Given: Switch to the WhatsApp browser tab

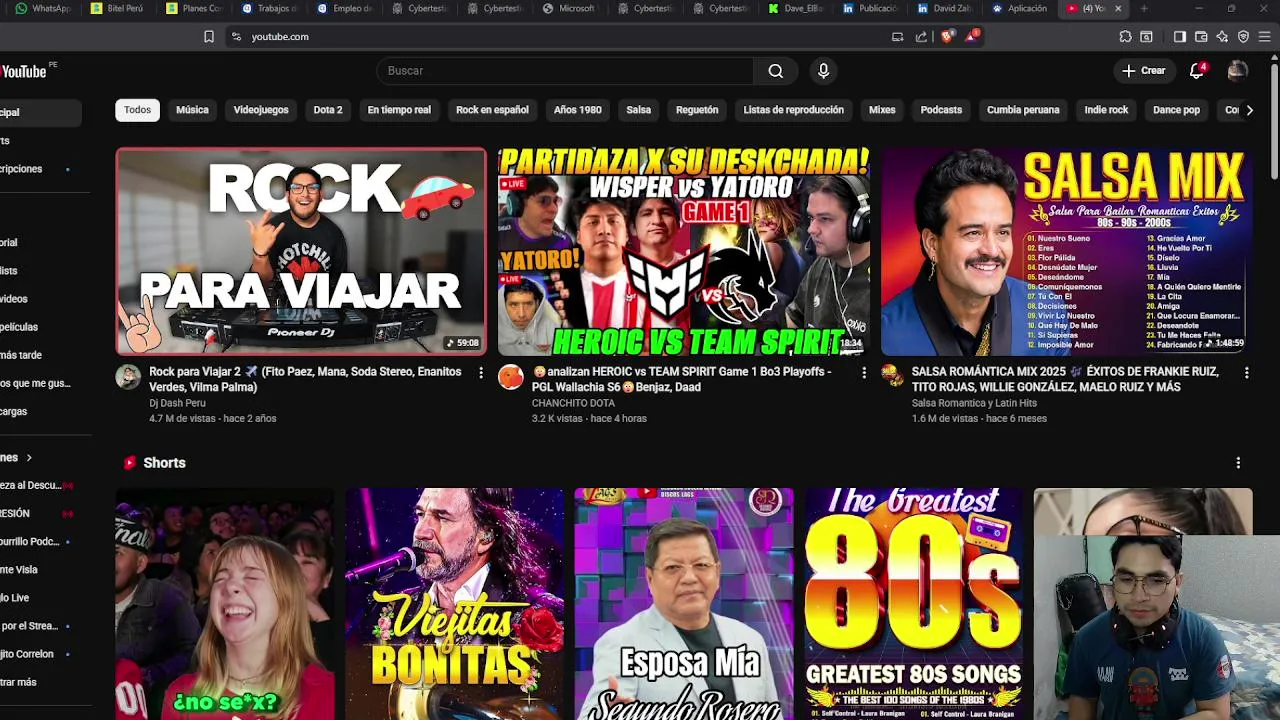Looking at the screenshot, I should (x=44, y=9).
